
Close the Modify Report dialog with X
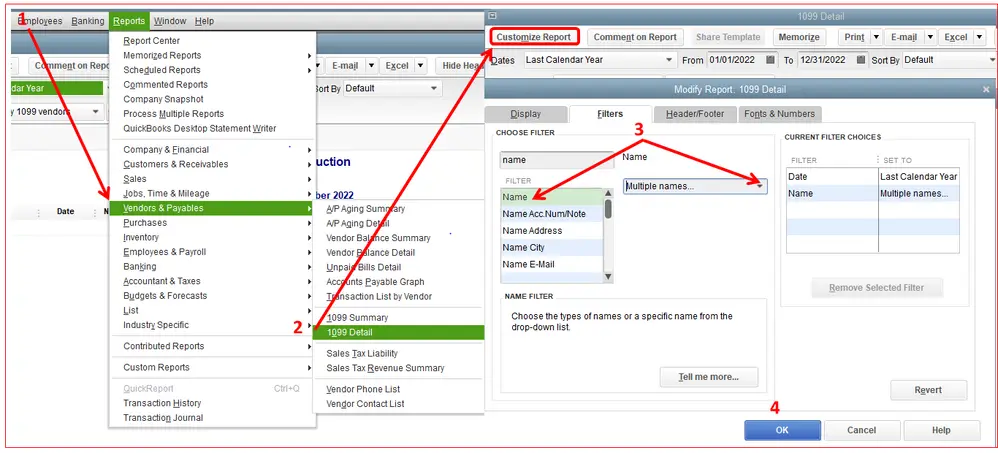[986, 89]
